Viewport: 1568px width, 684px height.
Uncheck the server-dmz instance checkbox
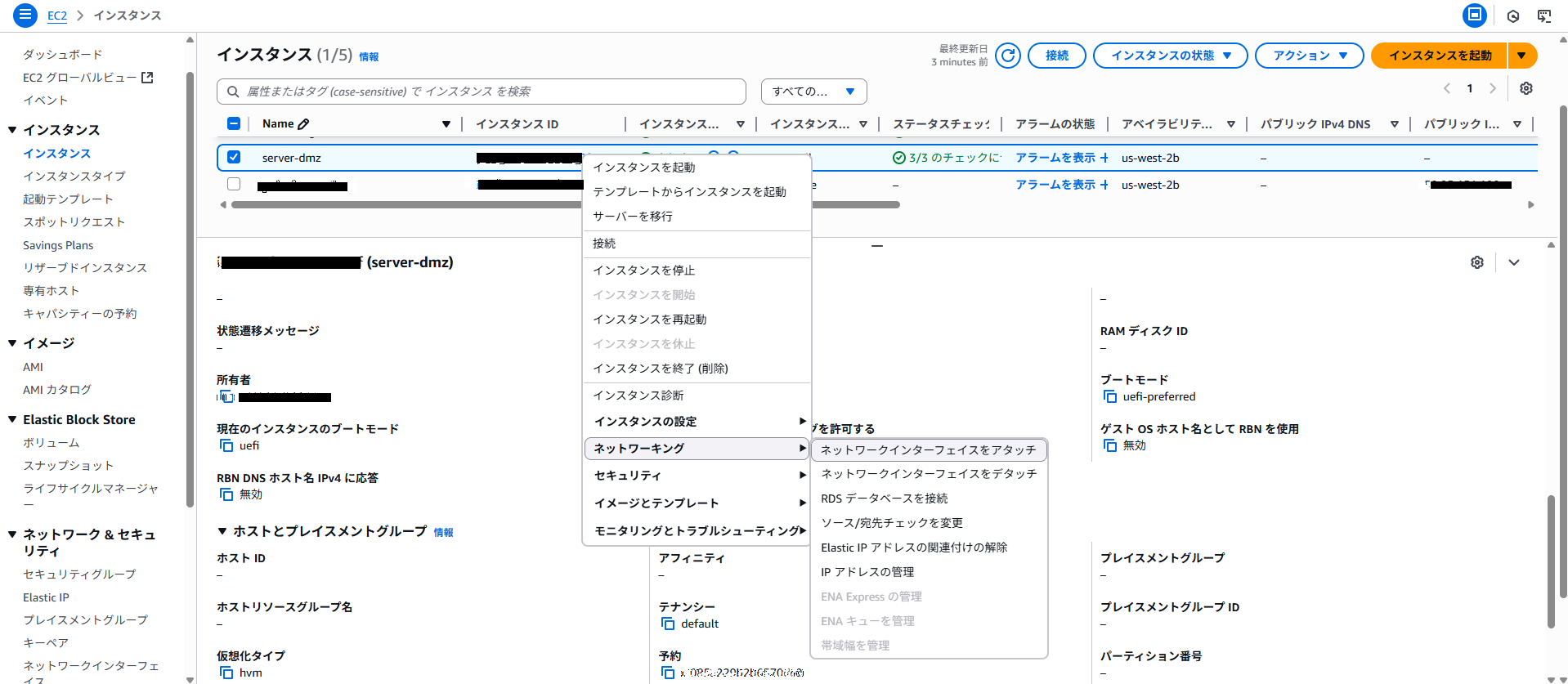(234, 157)
